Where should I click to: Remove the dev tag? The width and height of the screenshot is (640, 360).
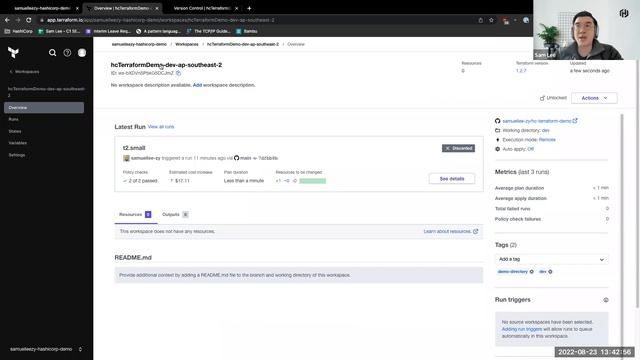coord(550,271)
